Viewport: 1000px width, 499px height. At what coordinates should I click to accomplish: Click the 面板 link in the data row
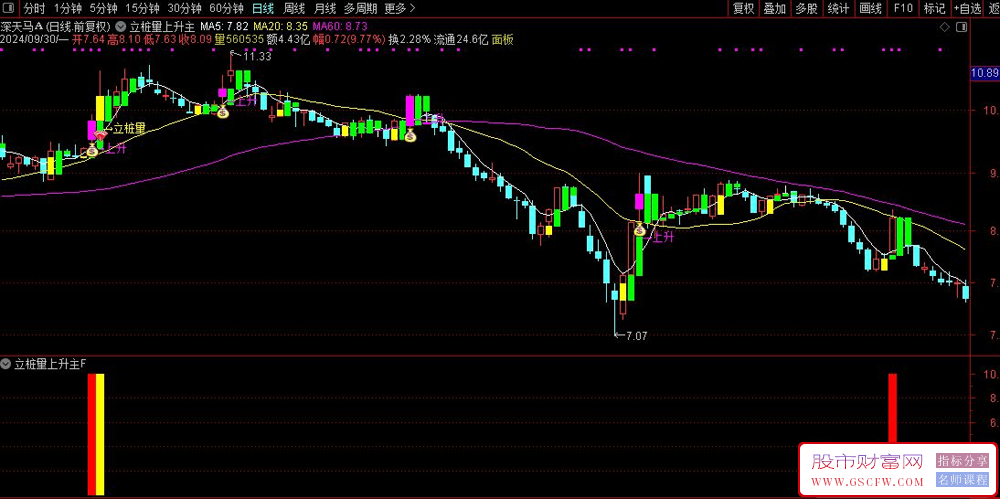503,40
